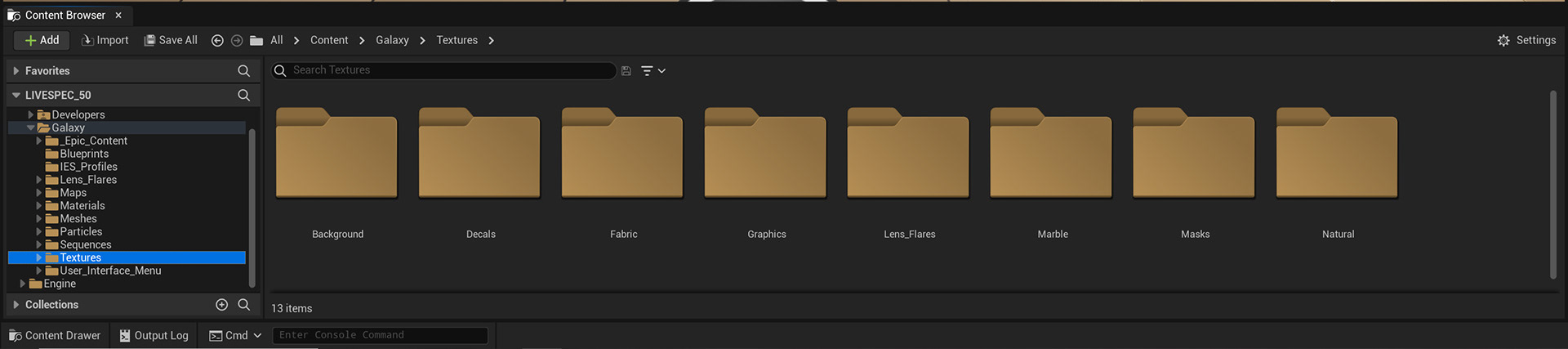Open the Cmd type dropdown
This screenshot has width=1568, height=349.
click(x=235, y=335)
